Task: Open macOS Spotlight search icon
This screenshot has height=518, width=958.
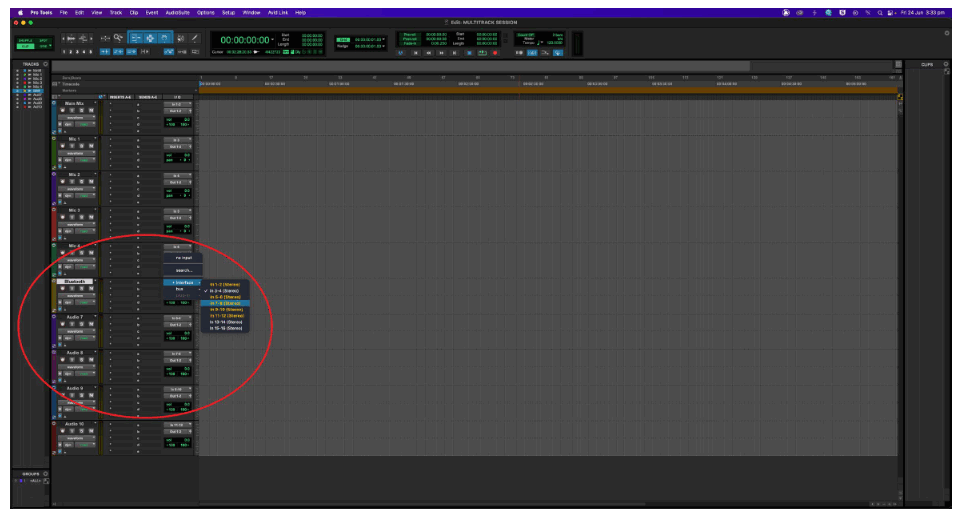Action: tap(880, 12)
